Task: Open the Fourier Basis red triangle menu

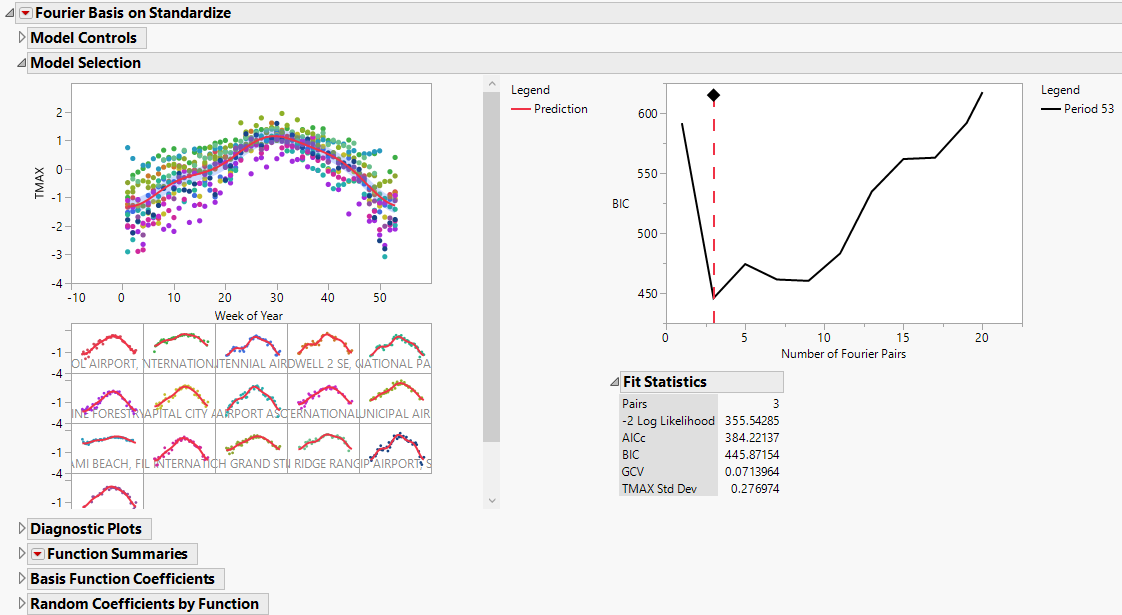Action: tap(25, 13)
